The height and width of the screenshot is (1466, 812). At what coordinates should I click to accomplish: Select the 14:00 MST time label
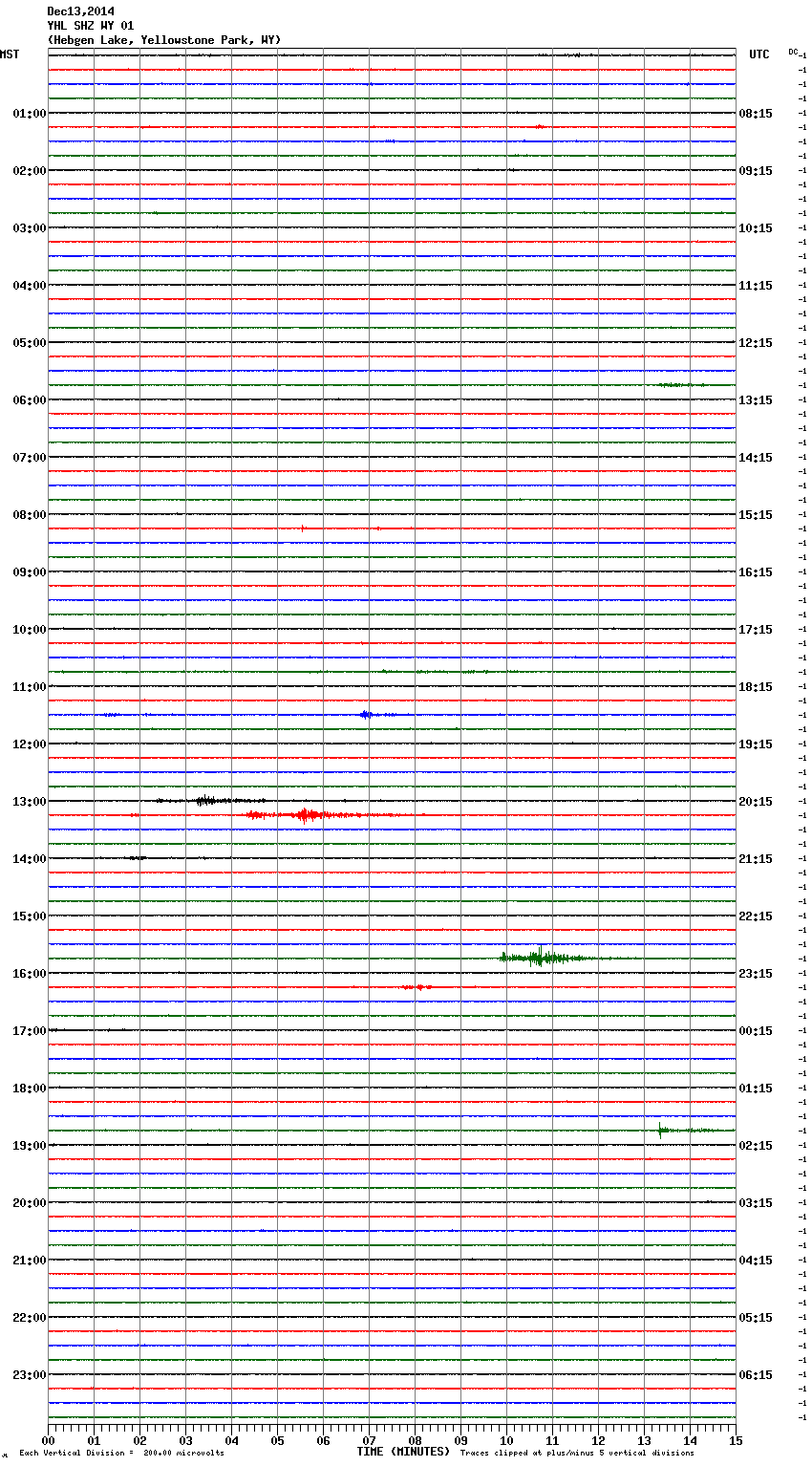click(30, 859)
